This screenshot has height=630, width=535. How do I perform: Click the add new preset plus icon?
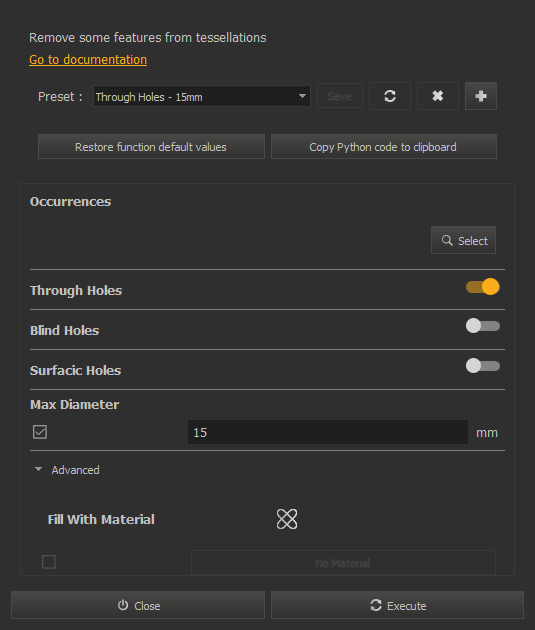[481, 96]
